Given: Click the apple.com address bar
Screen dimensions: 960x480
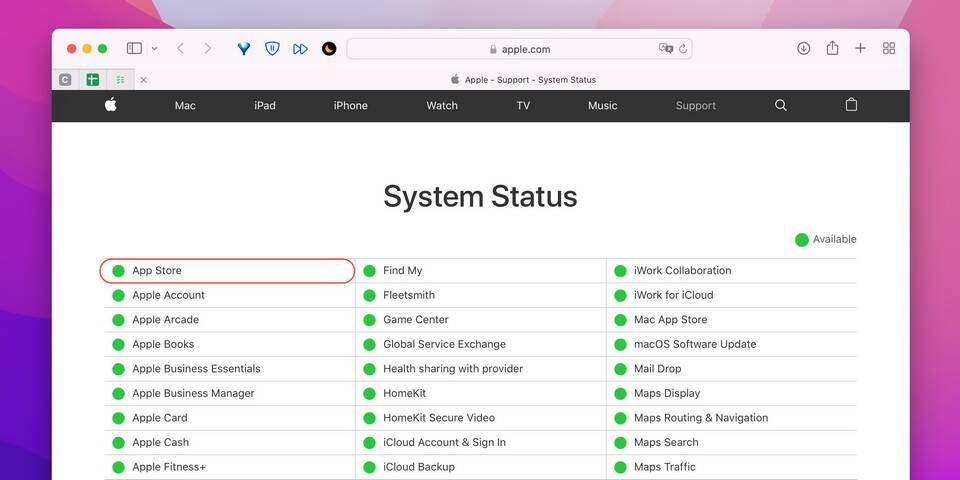Looking at the screenshot, I should click(x=520, y=48).
